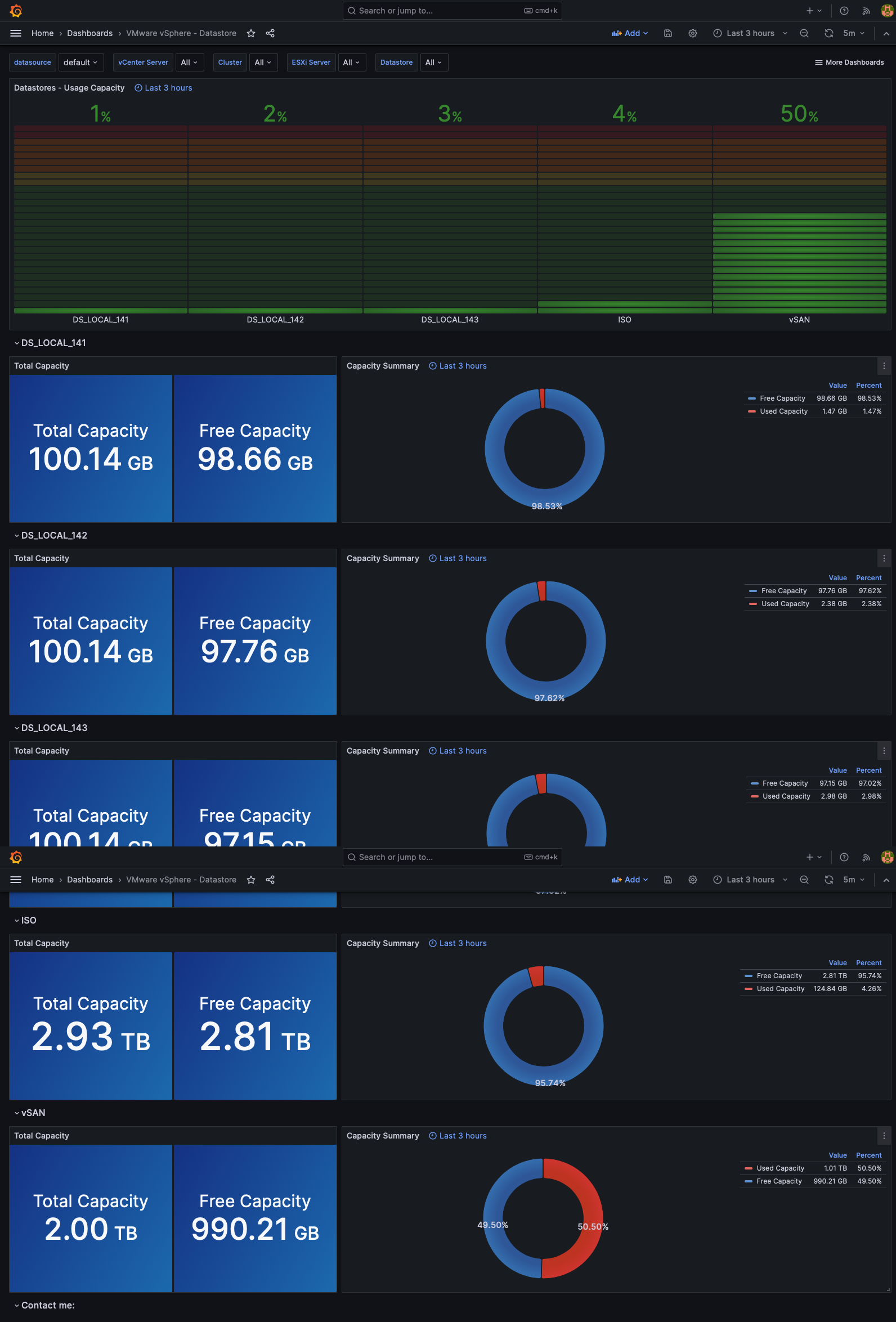Open the Datastore 'All' dropdown

(434, 62)
